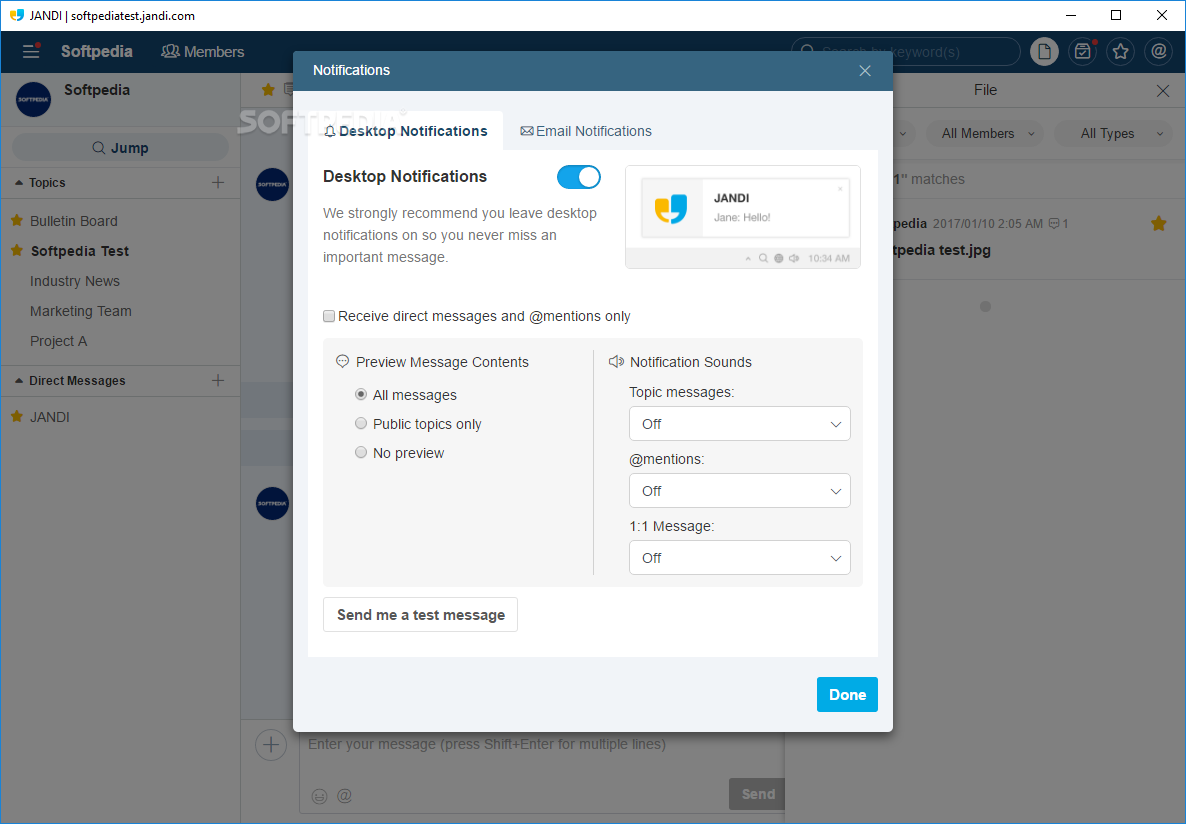This screenshot has width=1186, height=824.
Task: Toggle the Desktop Notifications switch
Action: [579, 177]
